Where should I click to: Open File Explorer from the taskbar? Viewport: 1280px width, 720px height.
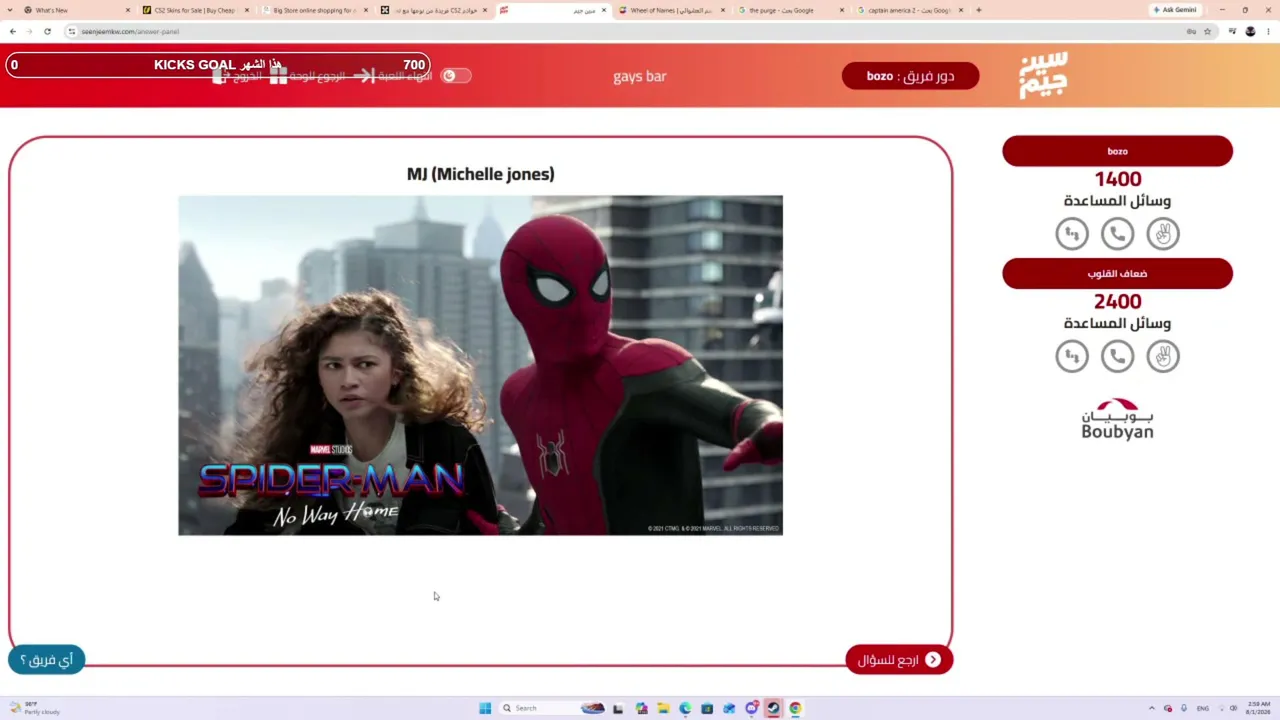click(x=663, y=708)
